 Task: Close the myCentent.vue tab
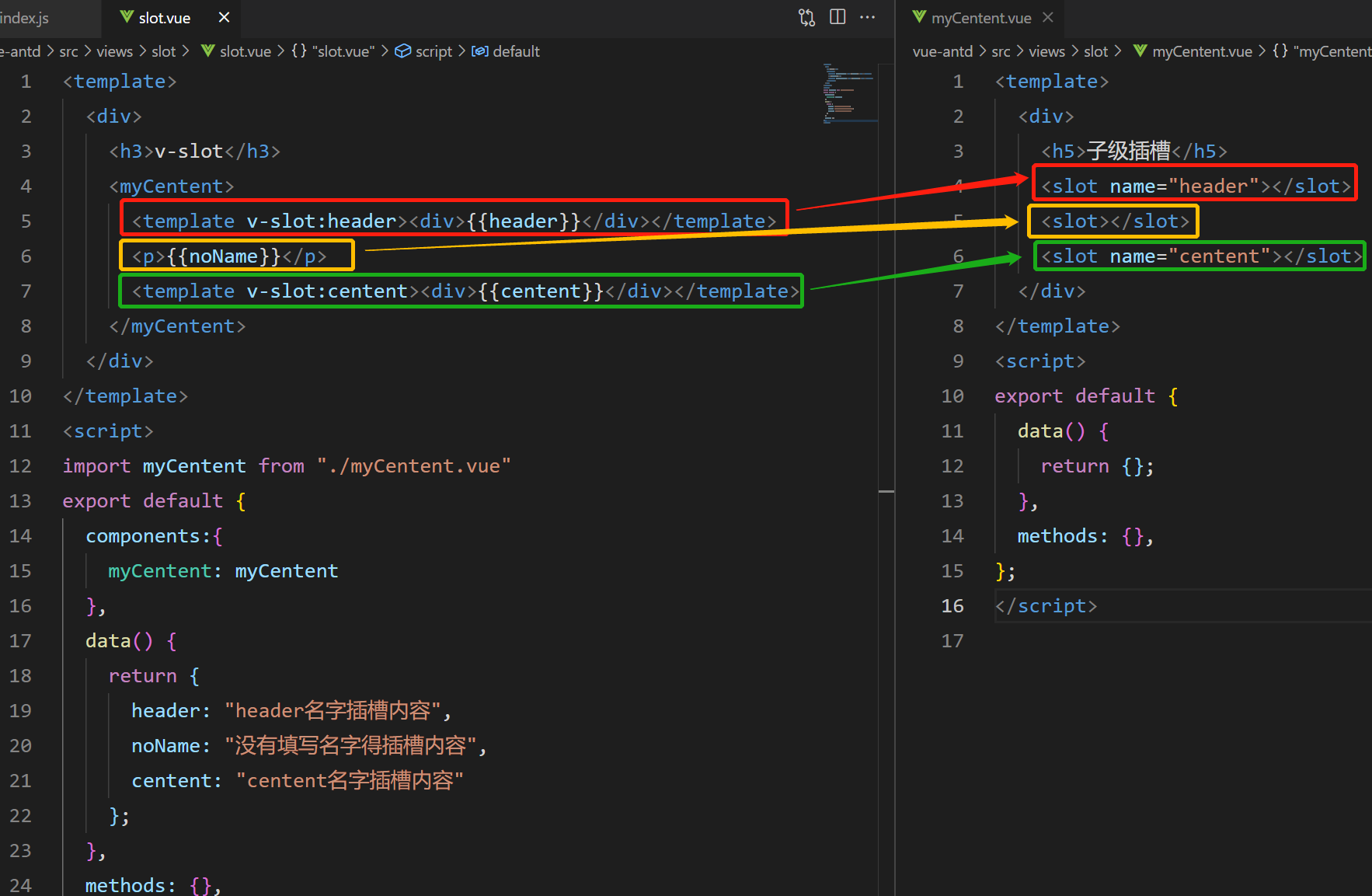[1048, 17]
